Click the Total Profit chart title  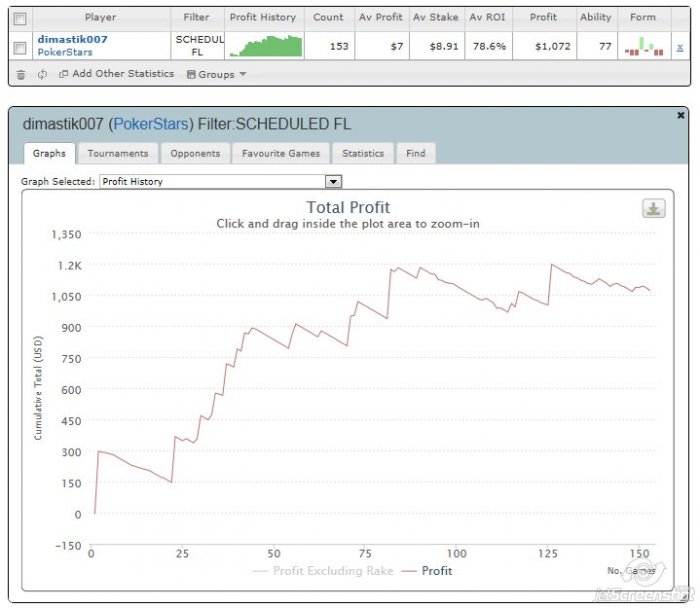(x=348, y=208)
